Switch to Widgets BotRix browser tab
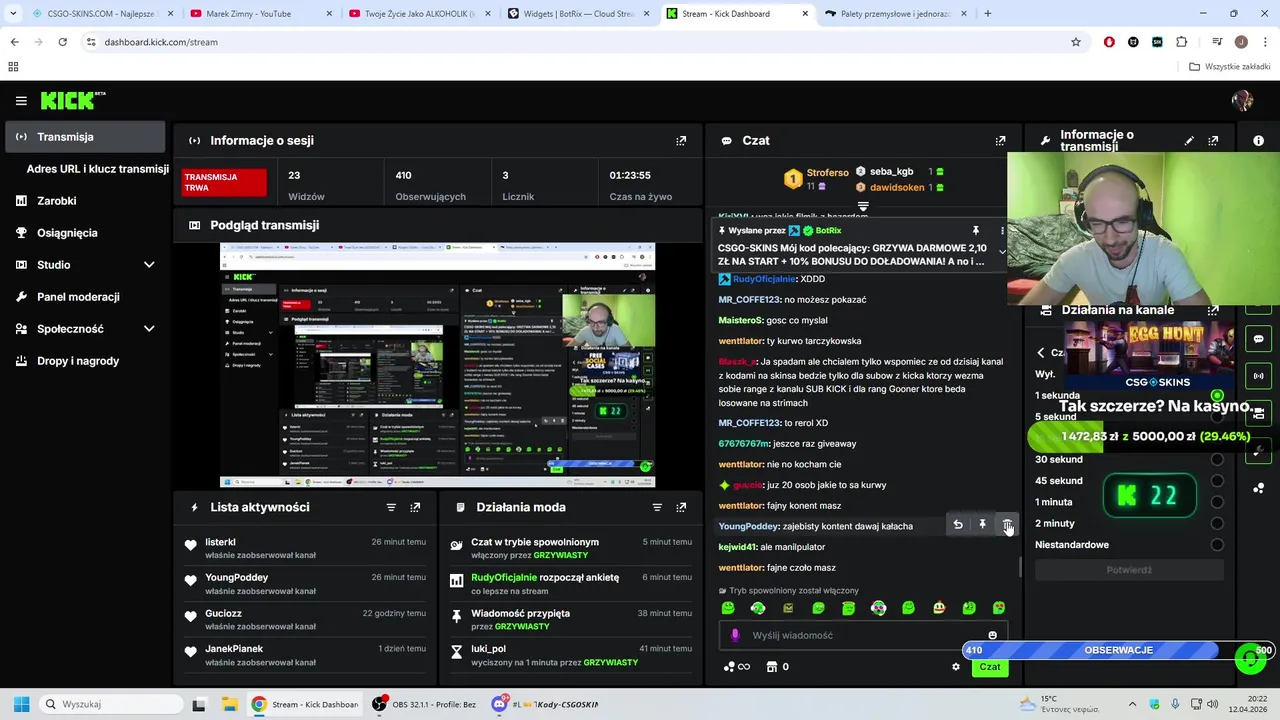Viewport: 1280px width, 720px height. point(578,14)
